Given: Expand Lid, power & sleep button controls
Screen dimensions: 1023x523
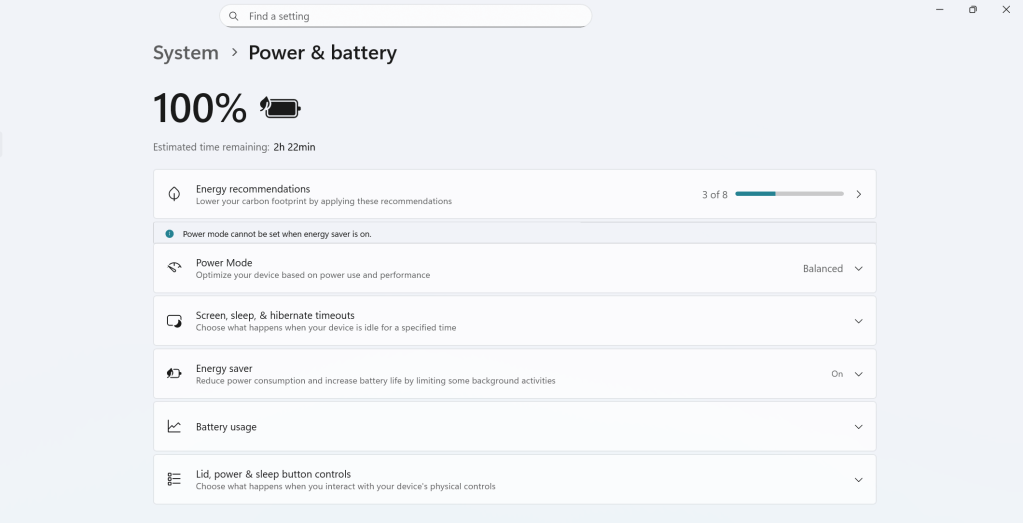Looking at the screenshot, I should (859, 480).
